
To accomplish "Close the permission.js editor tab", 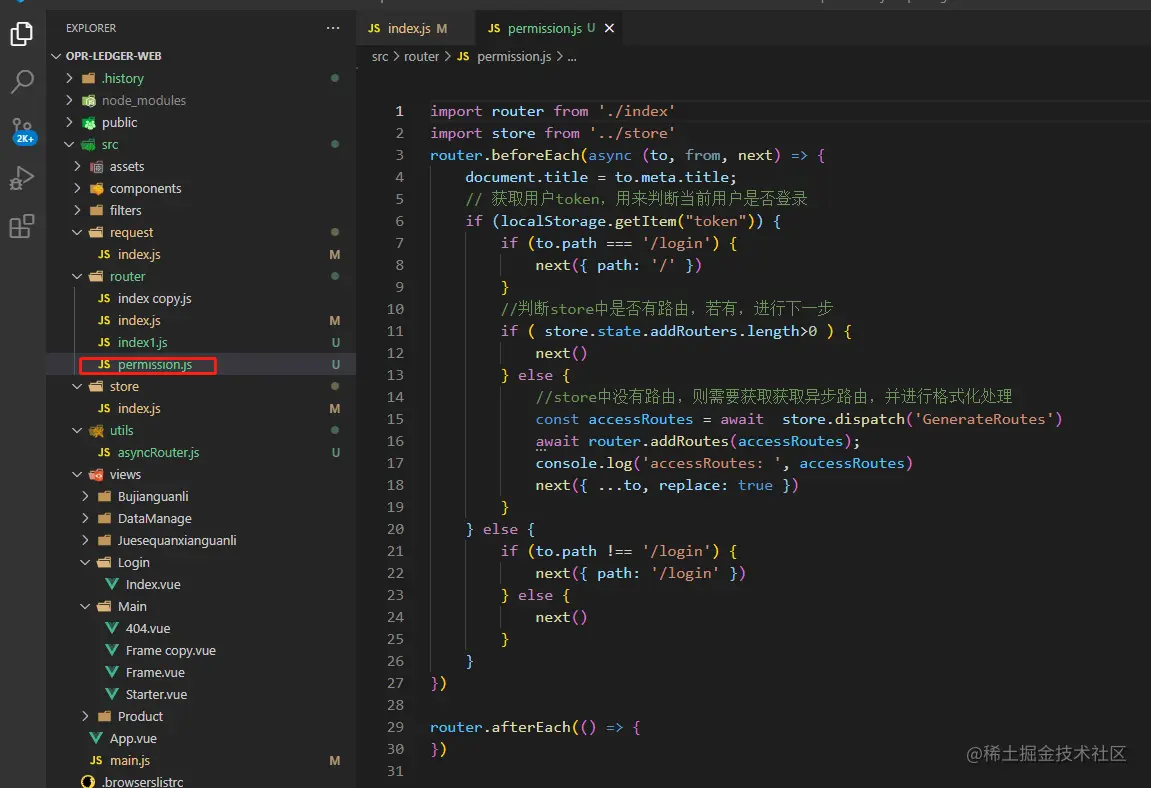I will [609, 29].
